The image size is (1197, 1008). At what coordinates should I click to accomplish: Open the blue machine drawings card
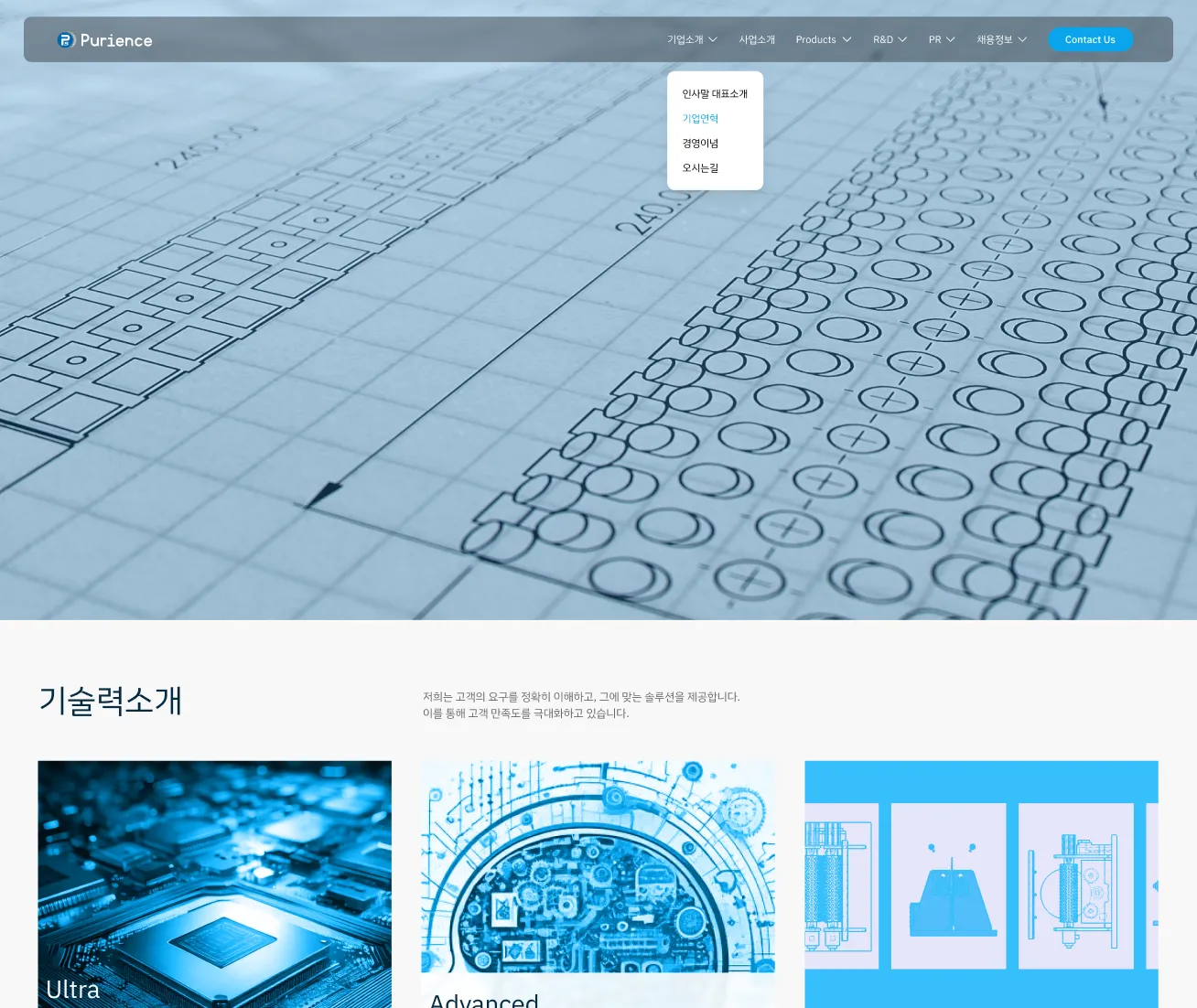pos(981,885)
